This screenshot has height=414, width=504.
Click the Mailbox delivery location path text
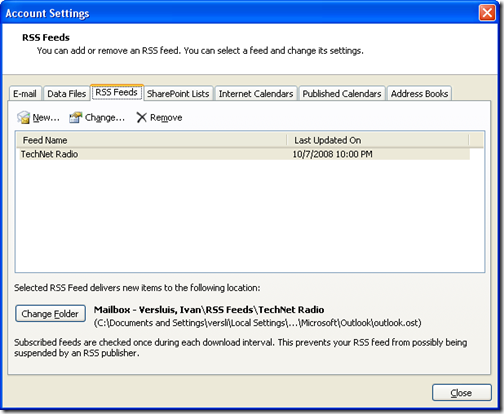209,310
